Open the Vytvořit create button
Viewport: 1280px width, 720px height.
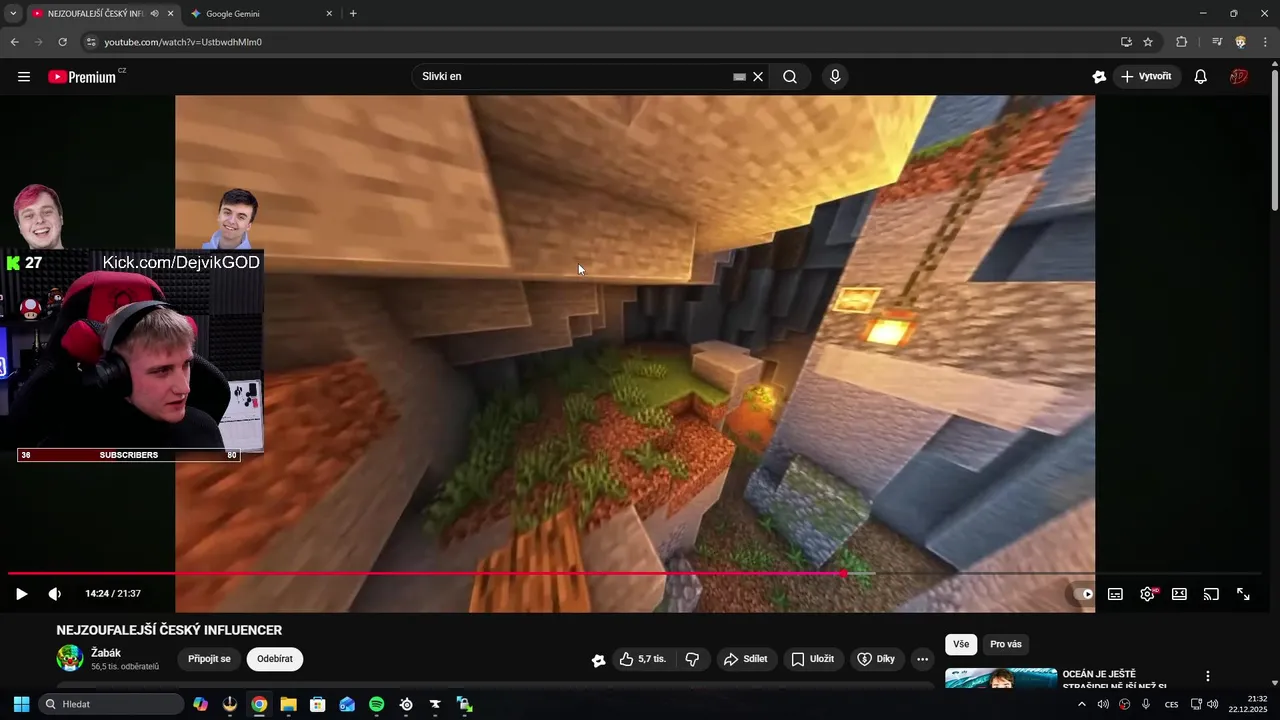click(1146, 77)
